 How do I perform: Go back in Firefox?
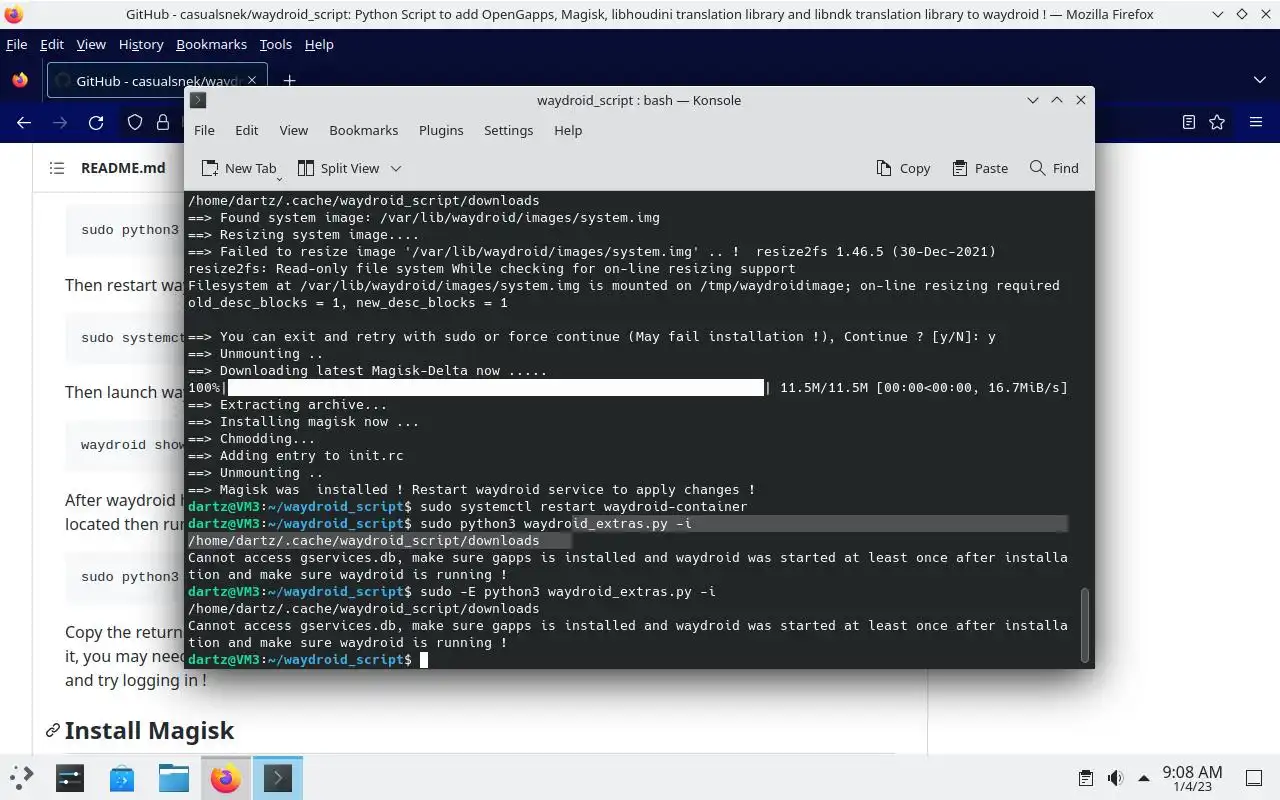coord(24,122)
